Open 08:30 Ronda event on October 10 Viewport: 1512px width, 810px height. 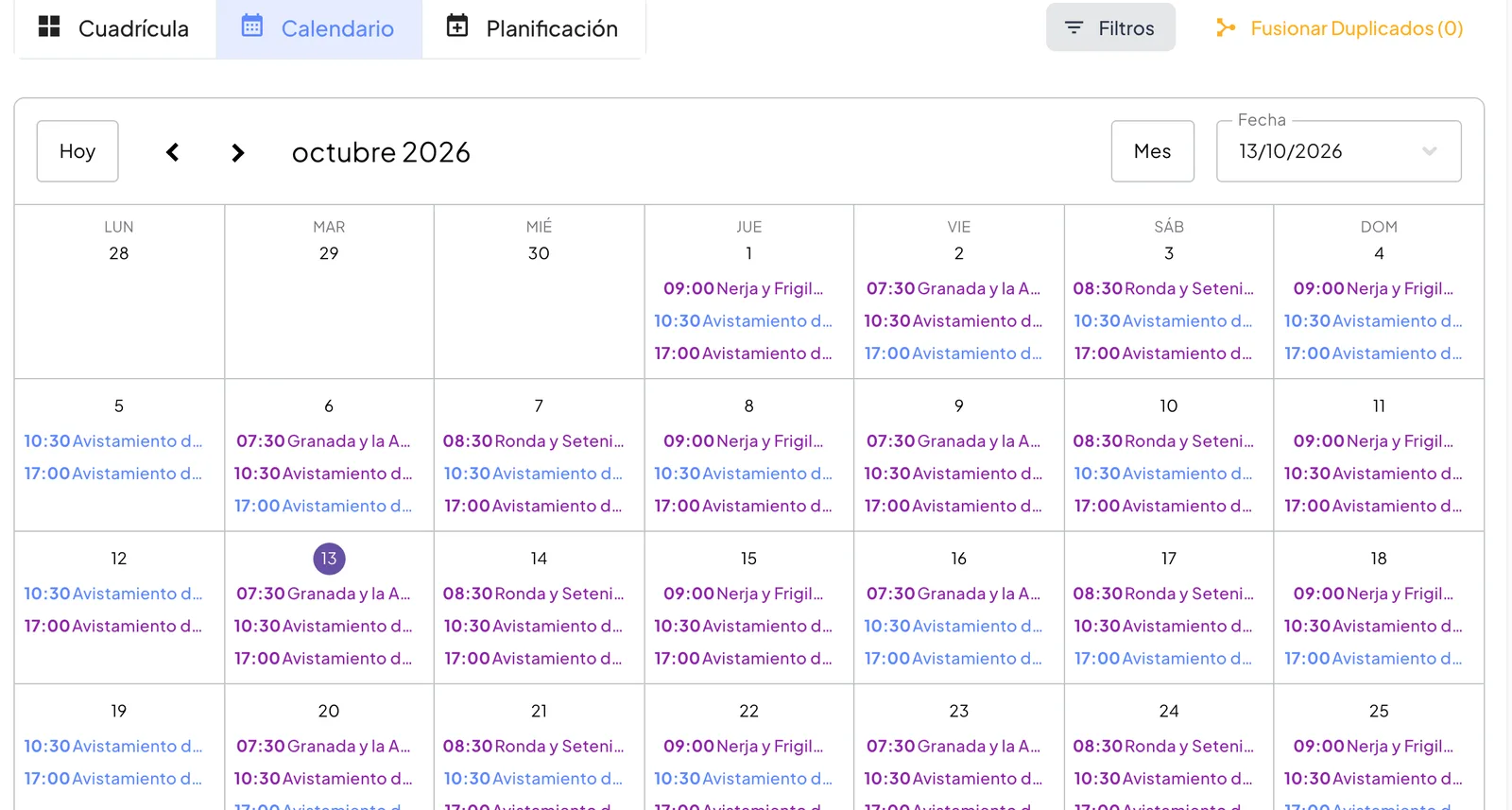tap(1163, 440)
